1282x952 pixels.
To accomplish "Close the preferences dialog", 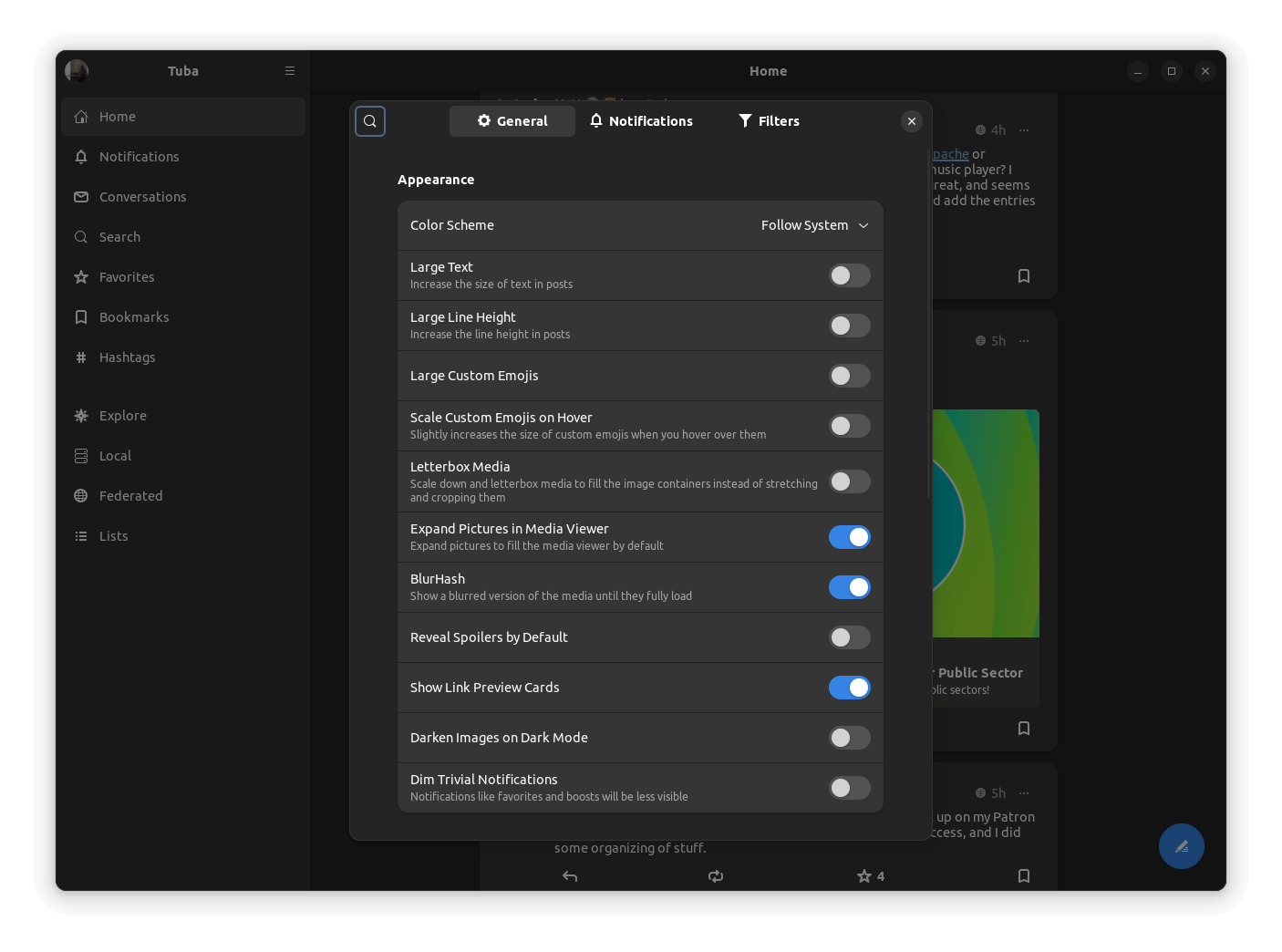I will click(x=911, y=120).
